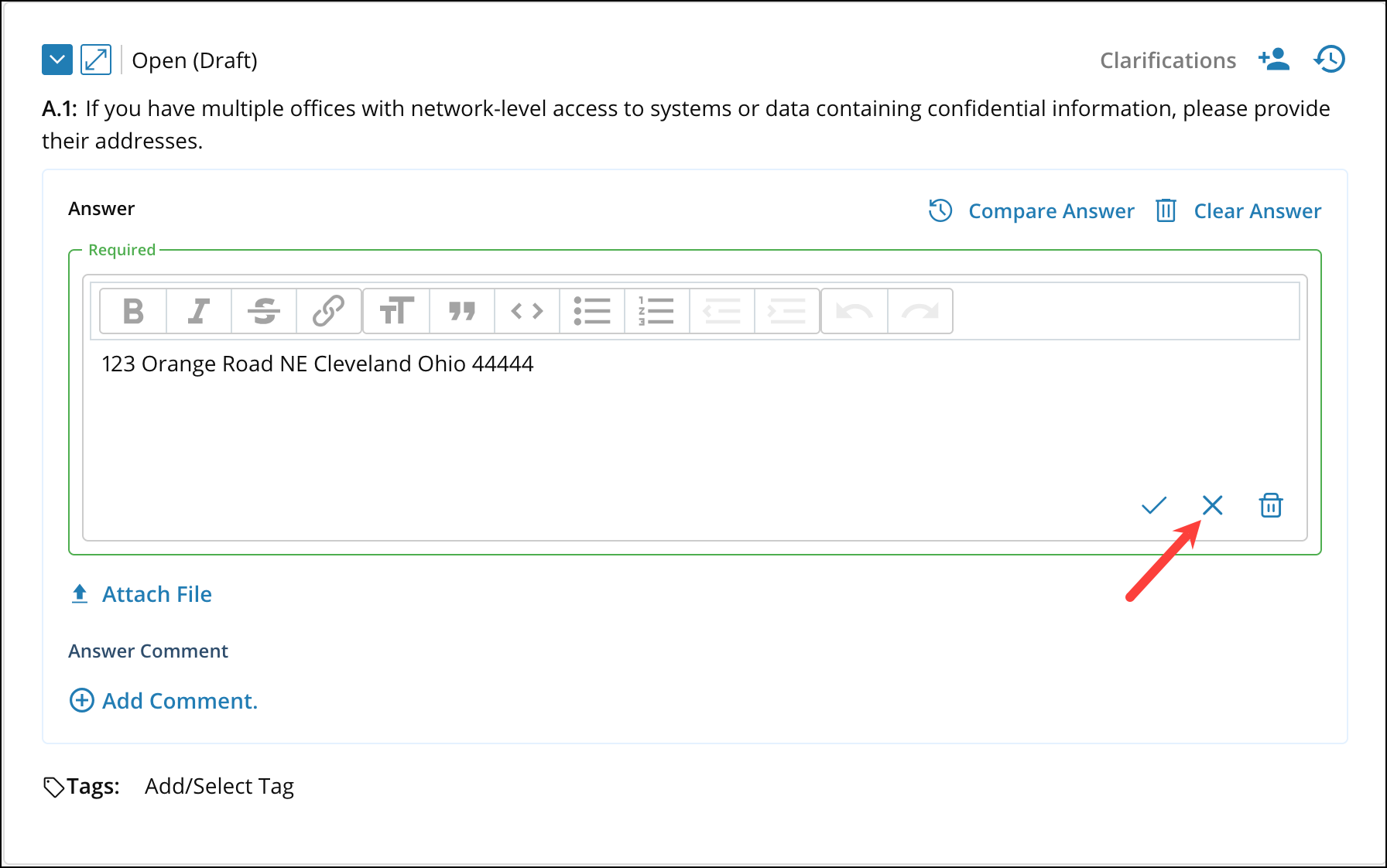Expand question to full view

click(x=96, y=60)
